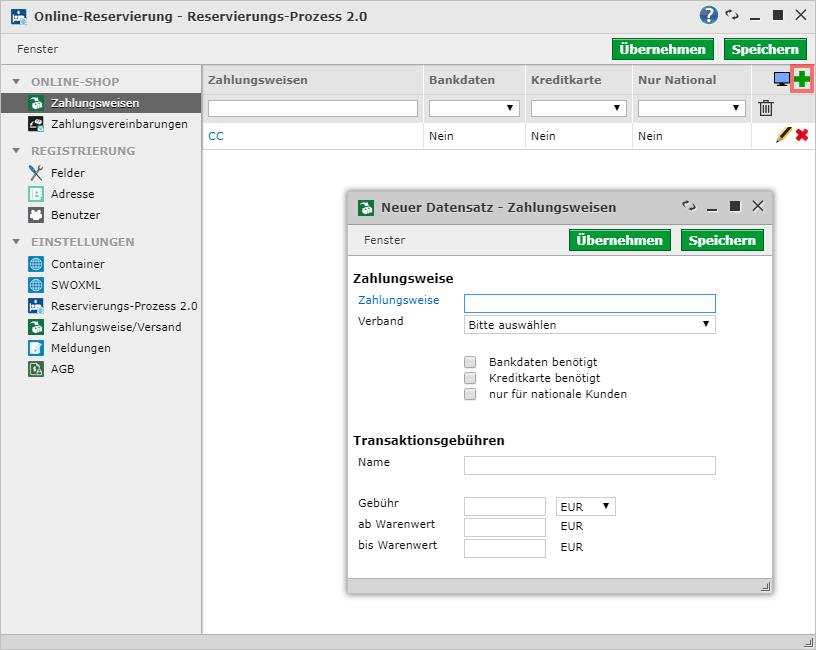816x650 pixels.
Task: Click the Zahlungsweisen filter text box
Action: (x=313, y=108)
